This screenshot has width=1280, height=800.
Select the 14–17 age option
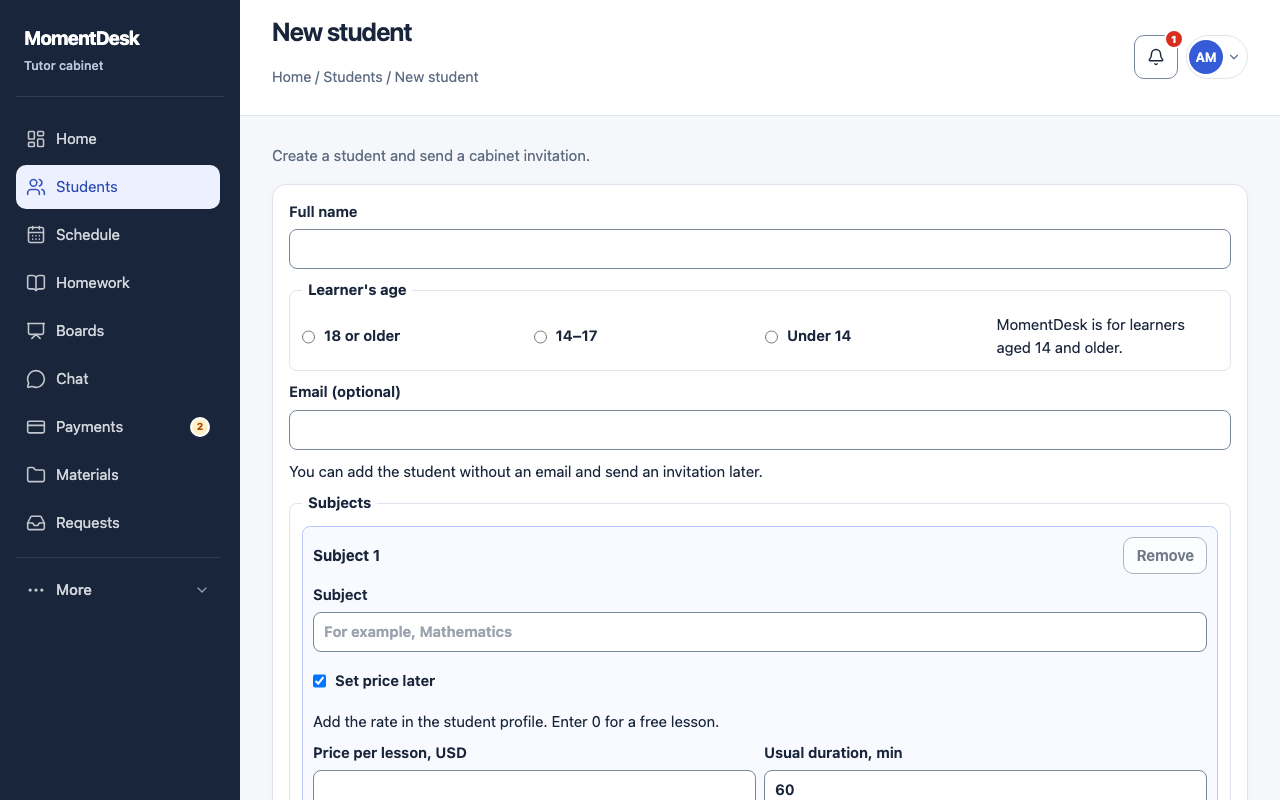point(540,337)
